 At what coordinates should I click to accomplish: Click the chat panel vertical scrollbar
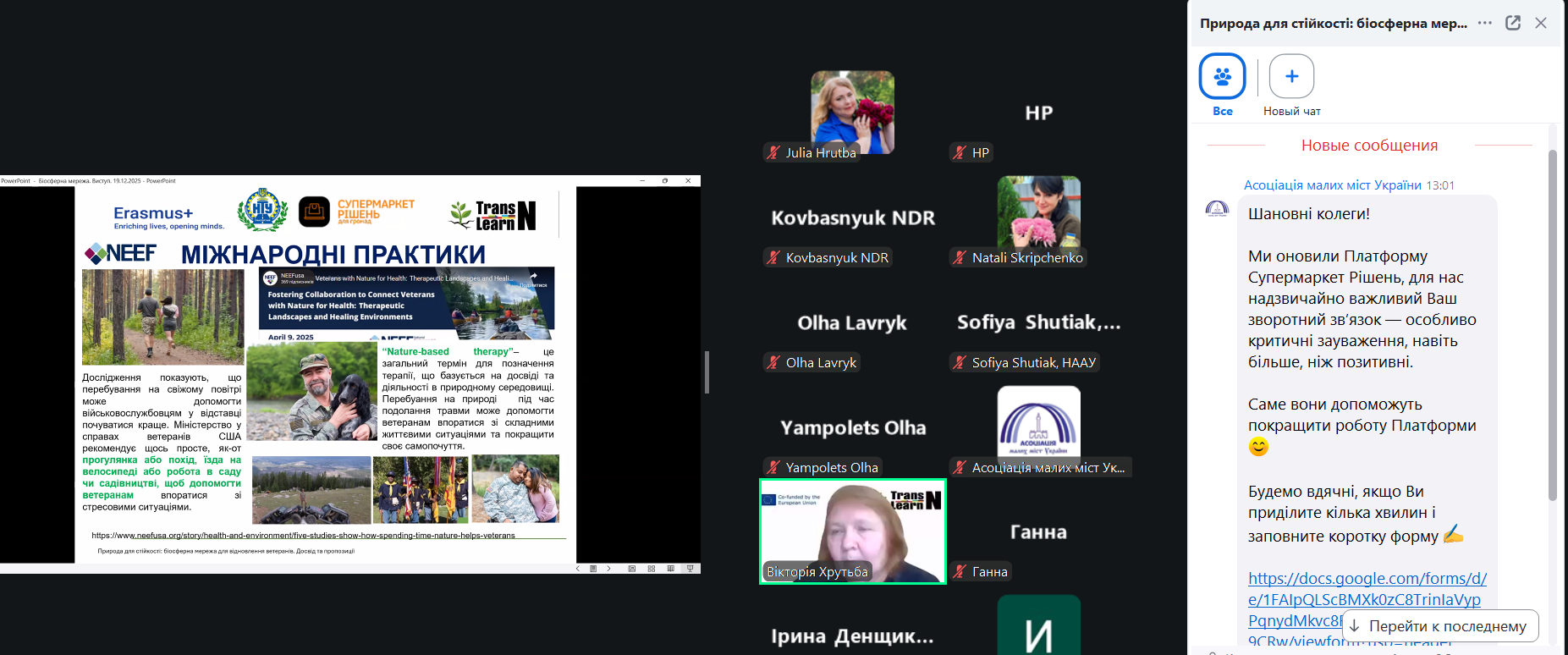(1552, 322)
